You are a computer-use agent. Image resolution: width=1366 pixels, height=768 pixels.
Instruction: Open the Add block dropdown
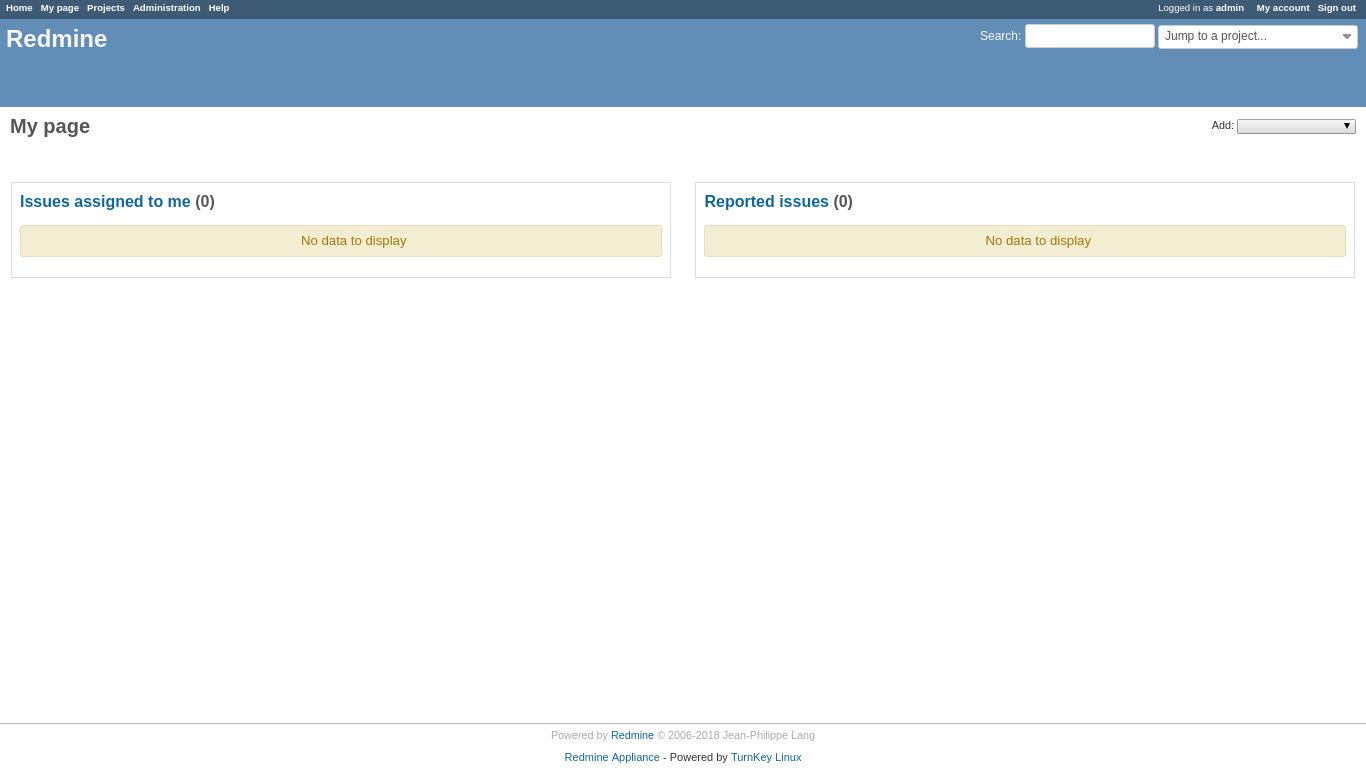(x=1295, y=126)
